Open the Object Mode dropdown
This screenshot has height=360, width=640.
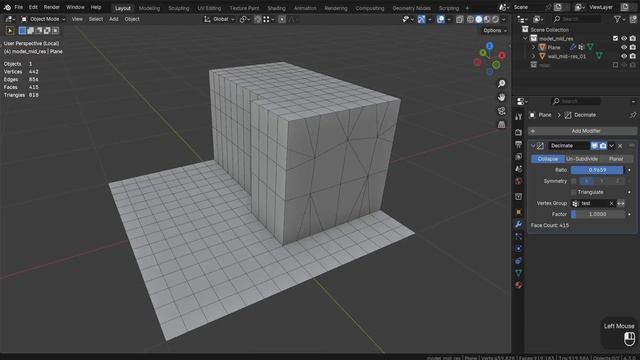click(x=43, y=19)
